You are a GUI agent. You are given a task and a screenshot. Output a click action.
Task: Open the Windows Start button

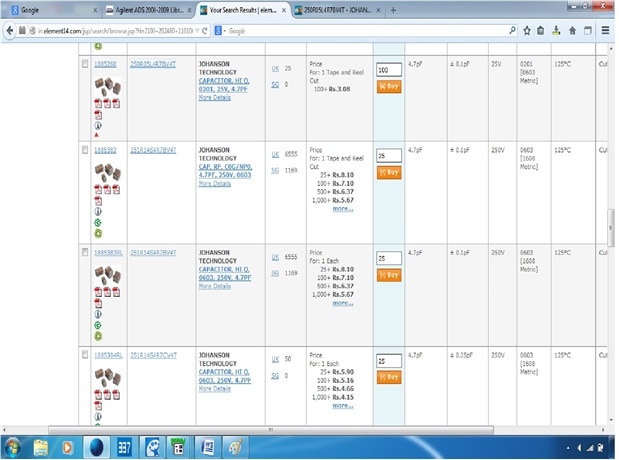tap(13, 448)
